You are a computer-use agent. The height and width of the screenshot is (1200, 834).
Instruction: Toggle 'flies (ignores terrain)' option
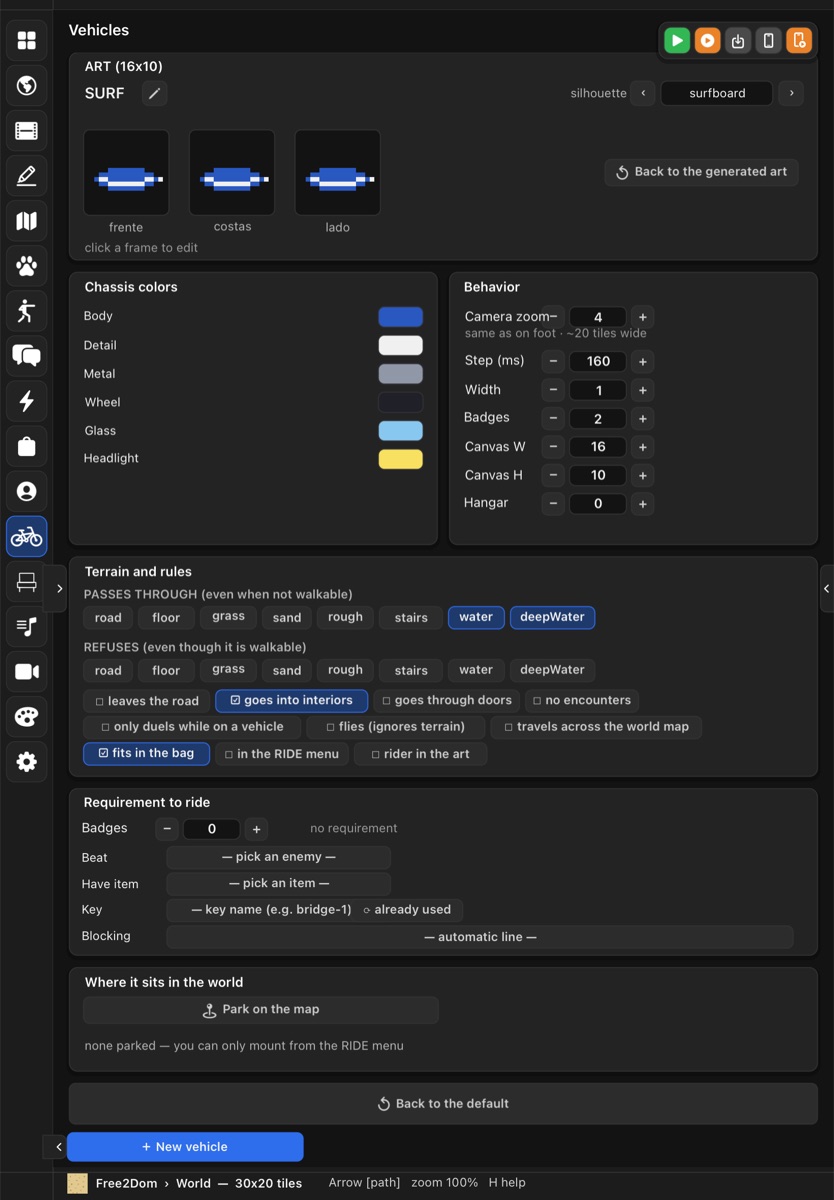coord(397,727)
